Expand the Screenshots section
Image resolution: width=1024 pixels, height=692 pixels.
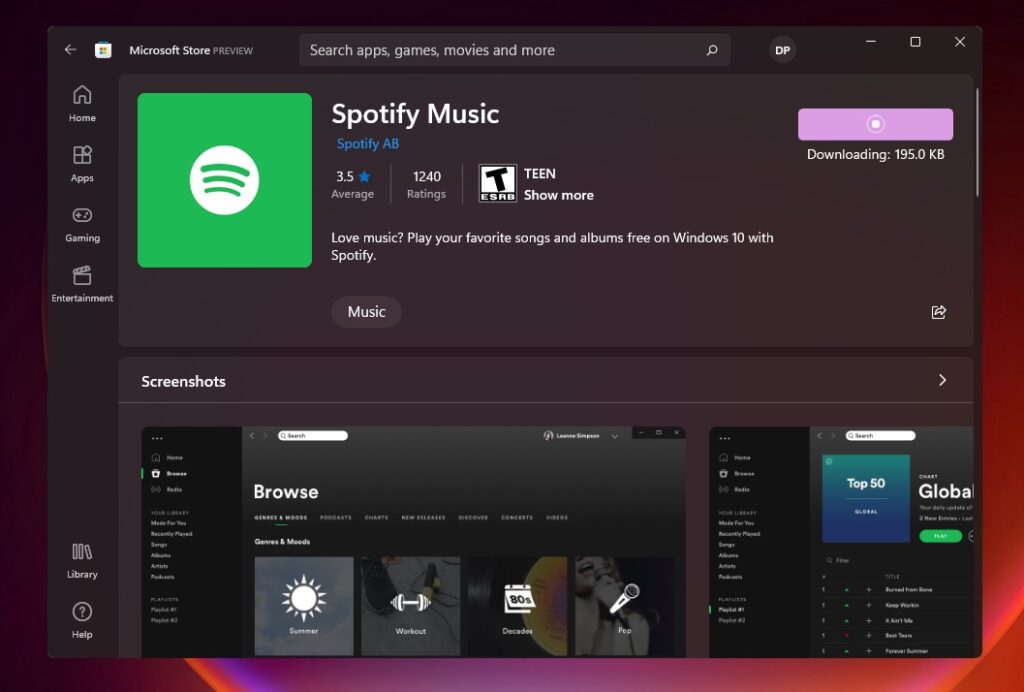[x=941, y=381]
